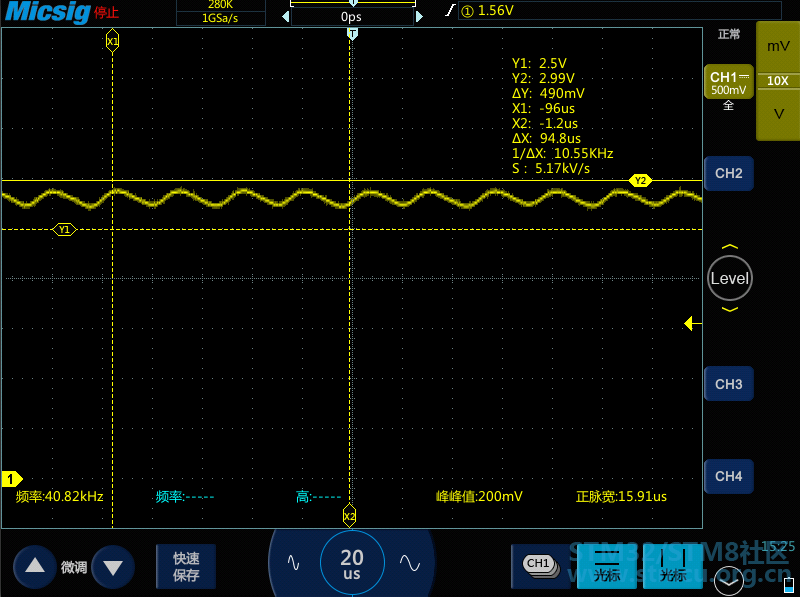Tap the T trigger position marker
The height and width of the screenshot is (597, 800).
352,34
